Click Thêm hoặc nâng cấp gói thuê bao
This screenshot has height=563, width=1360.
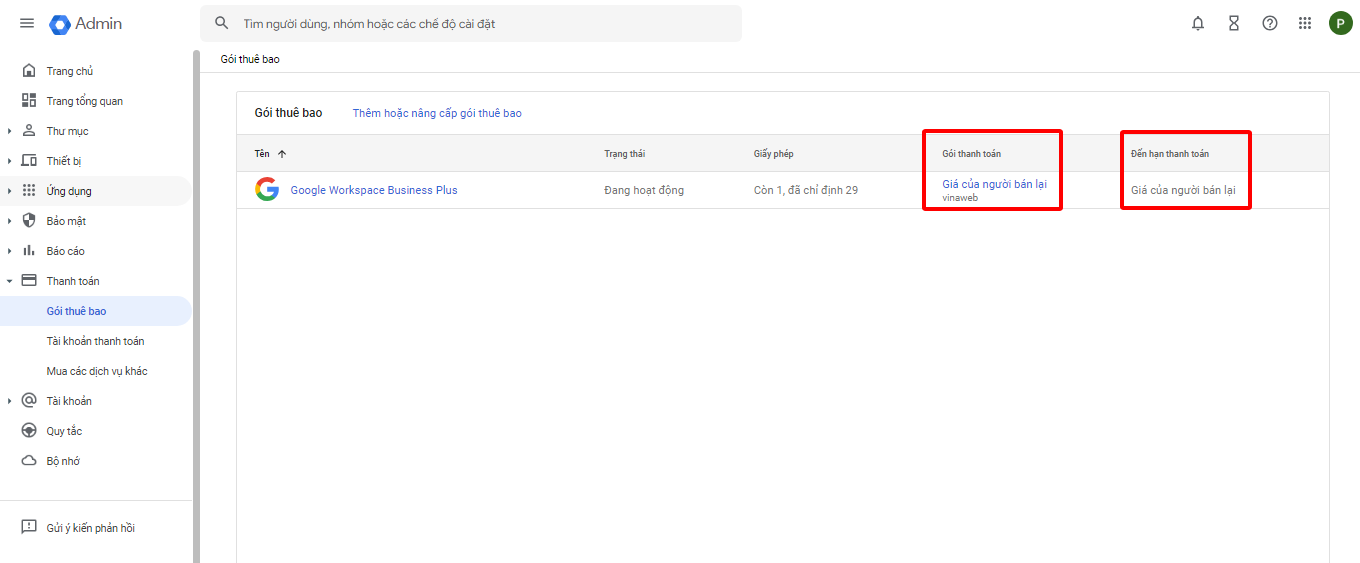437,113
